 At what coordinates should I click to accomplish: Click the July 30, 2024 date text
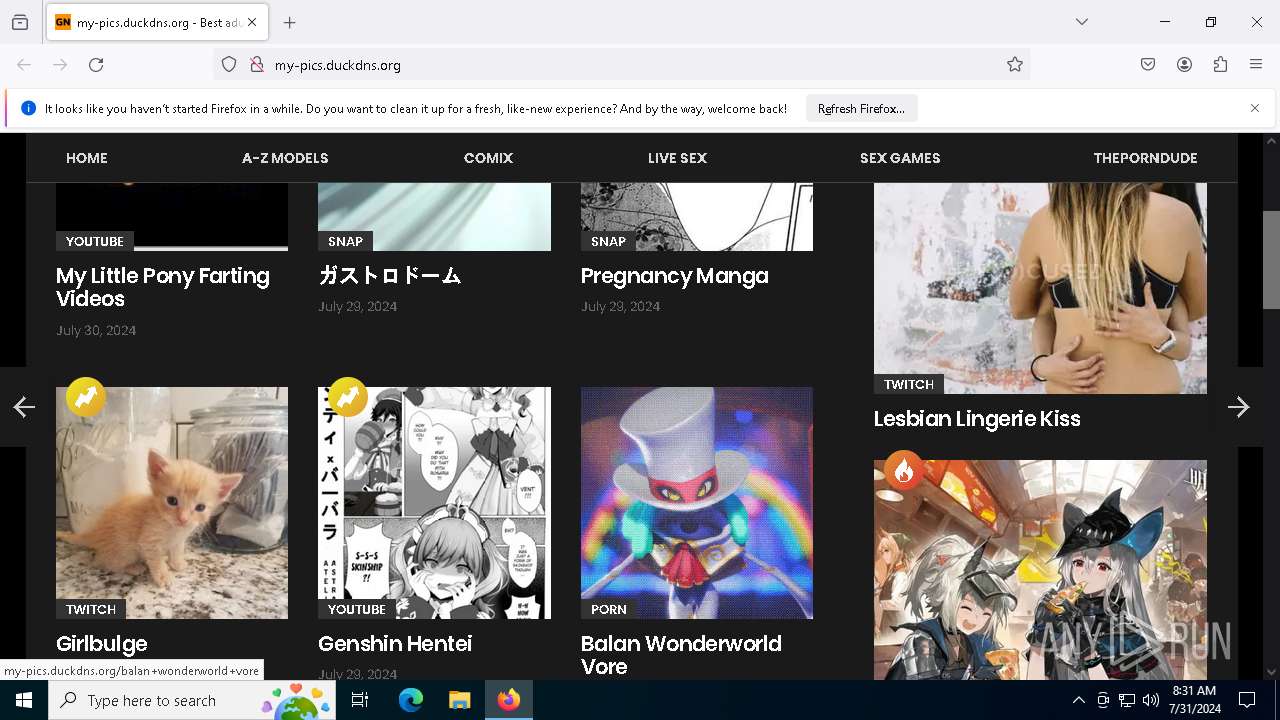point(96,330)
